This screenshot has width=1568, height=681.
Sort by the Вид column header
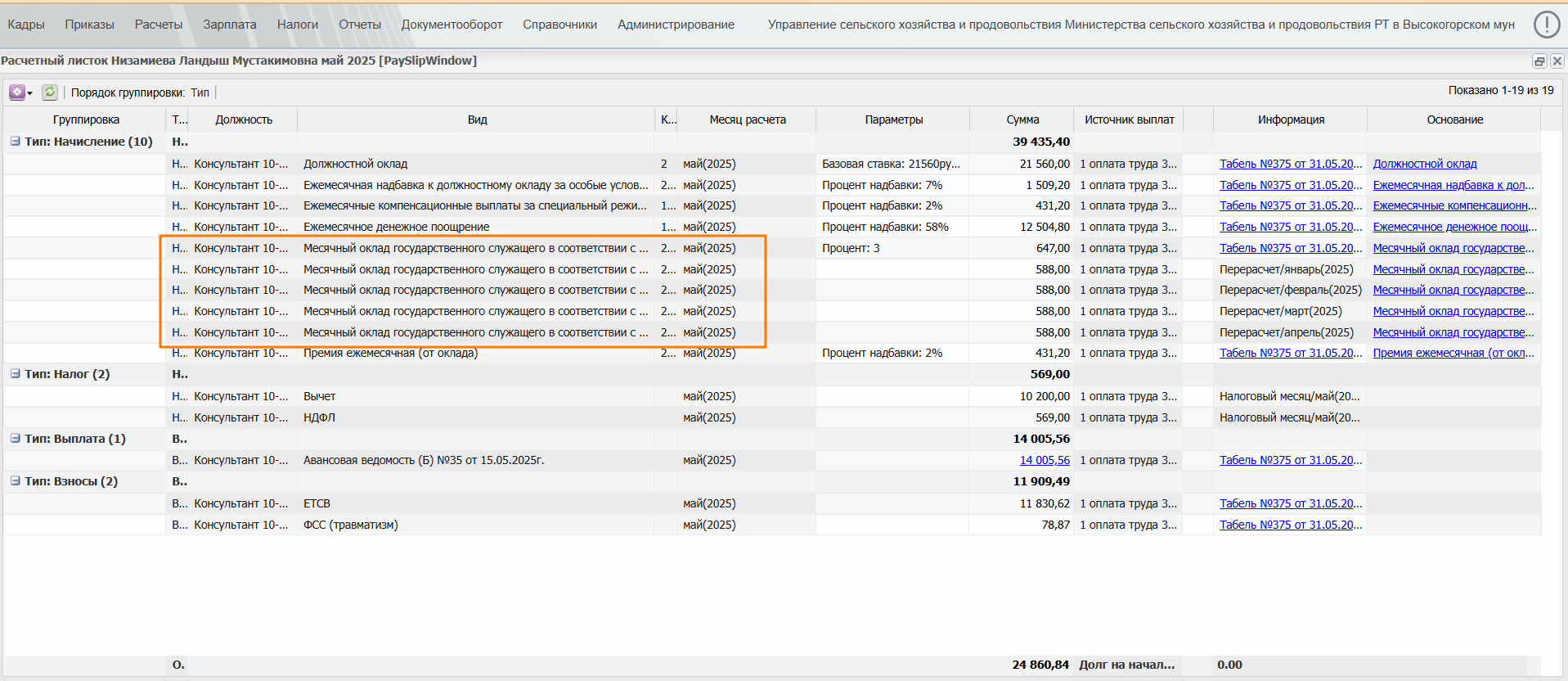point(477,120)
